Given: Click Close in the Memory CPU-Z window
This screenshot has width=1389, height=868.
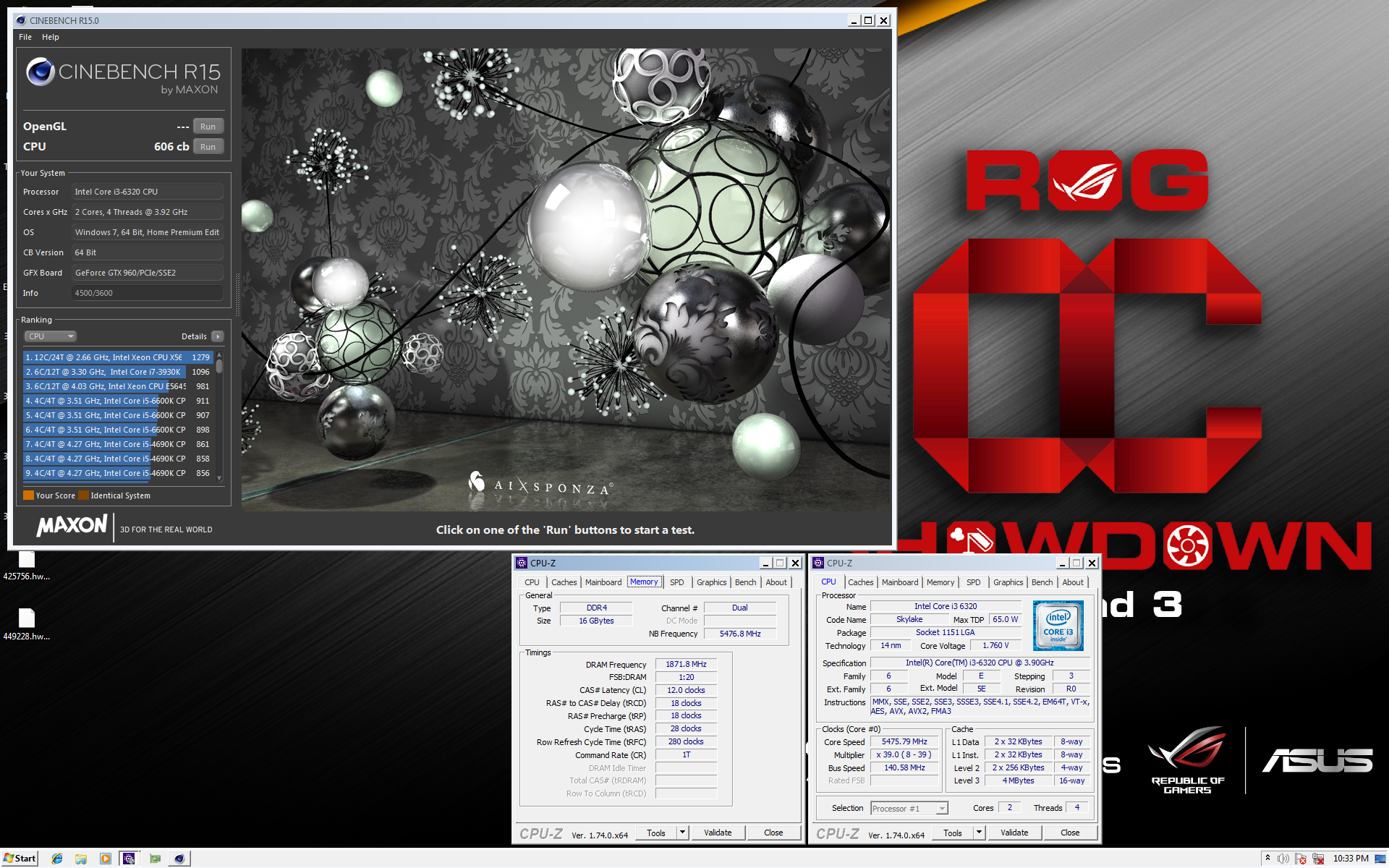Looking at the screenshot, I should click(x=773, y=833).
